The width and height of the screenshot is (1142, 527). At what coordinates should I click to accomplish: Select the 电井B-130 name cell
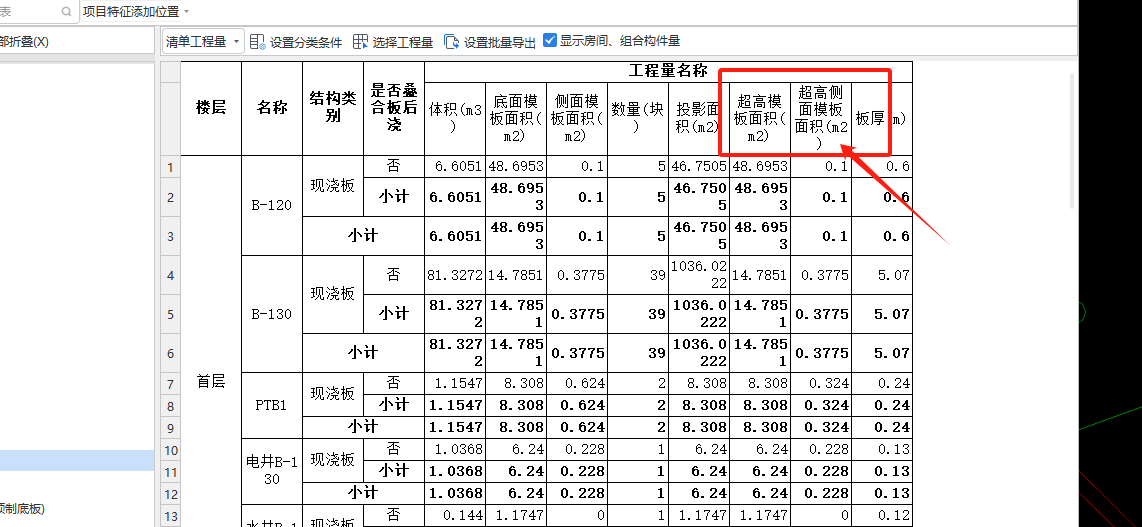tap(272, 471)
